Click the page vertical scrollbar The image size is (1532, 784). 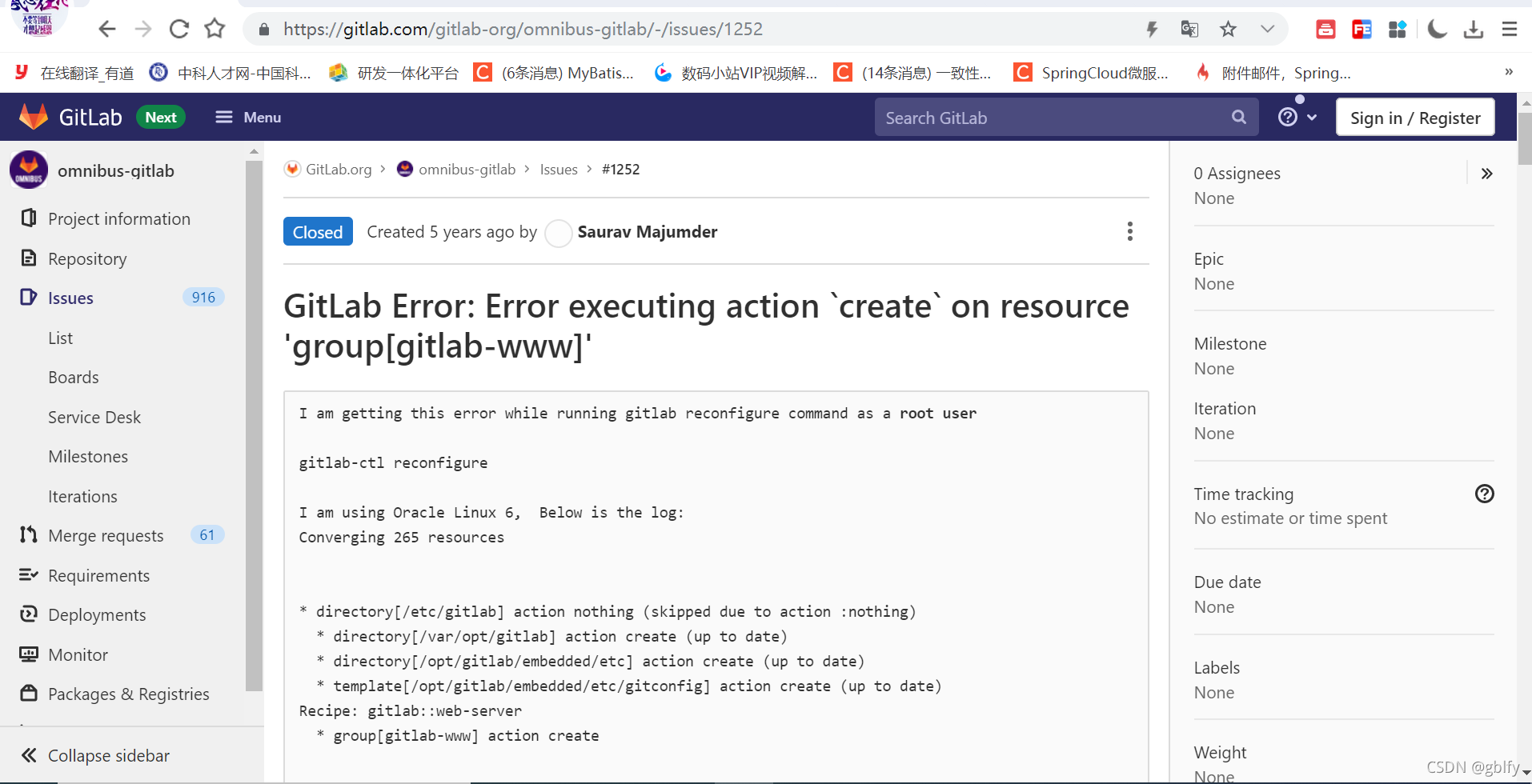1525,138
